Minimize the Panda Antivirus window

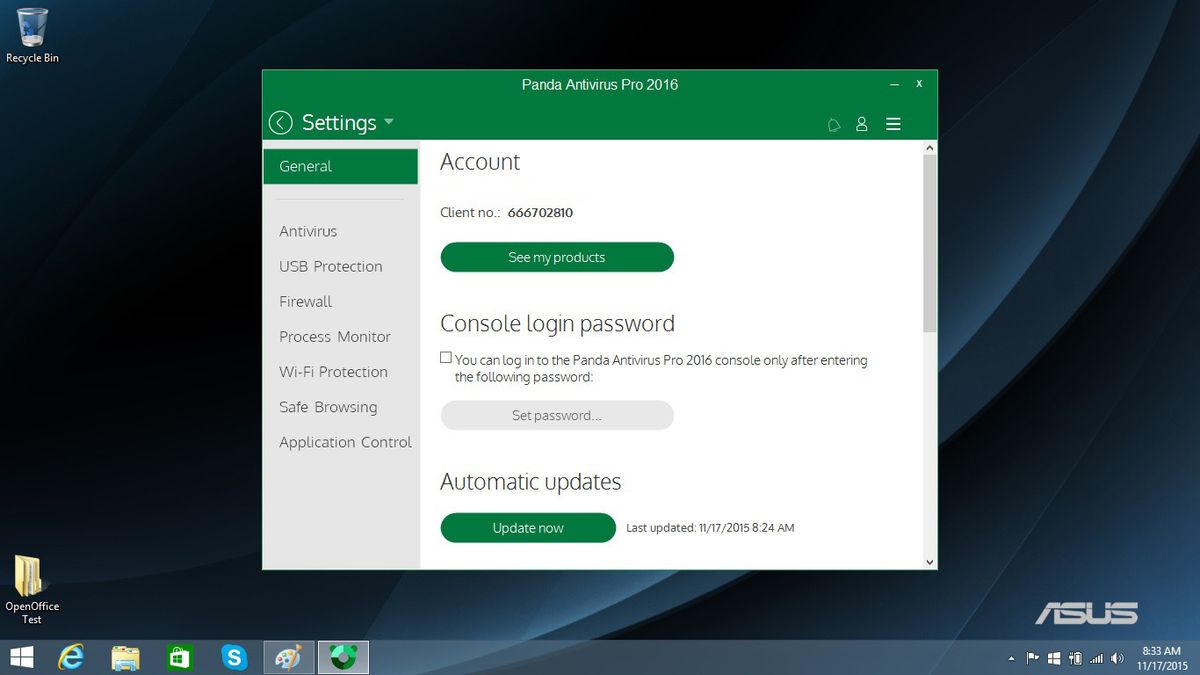coord(895,84)
